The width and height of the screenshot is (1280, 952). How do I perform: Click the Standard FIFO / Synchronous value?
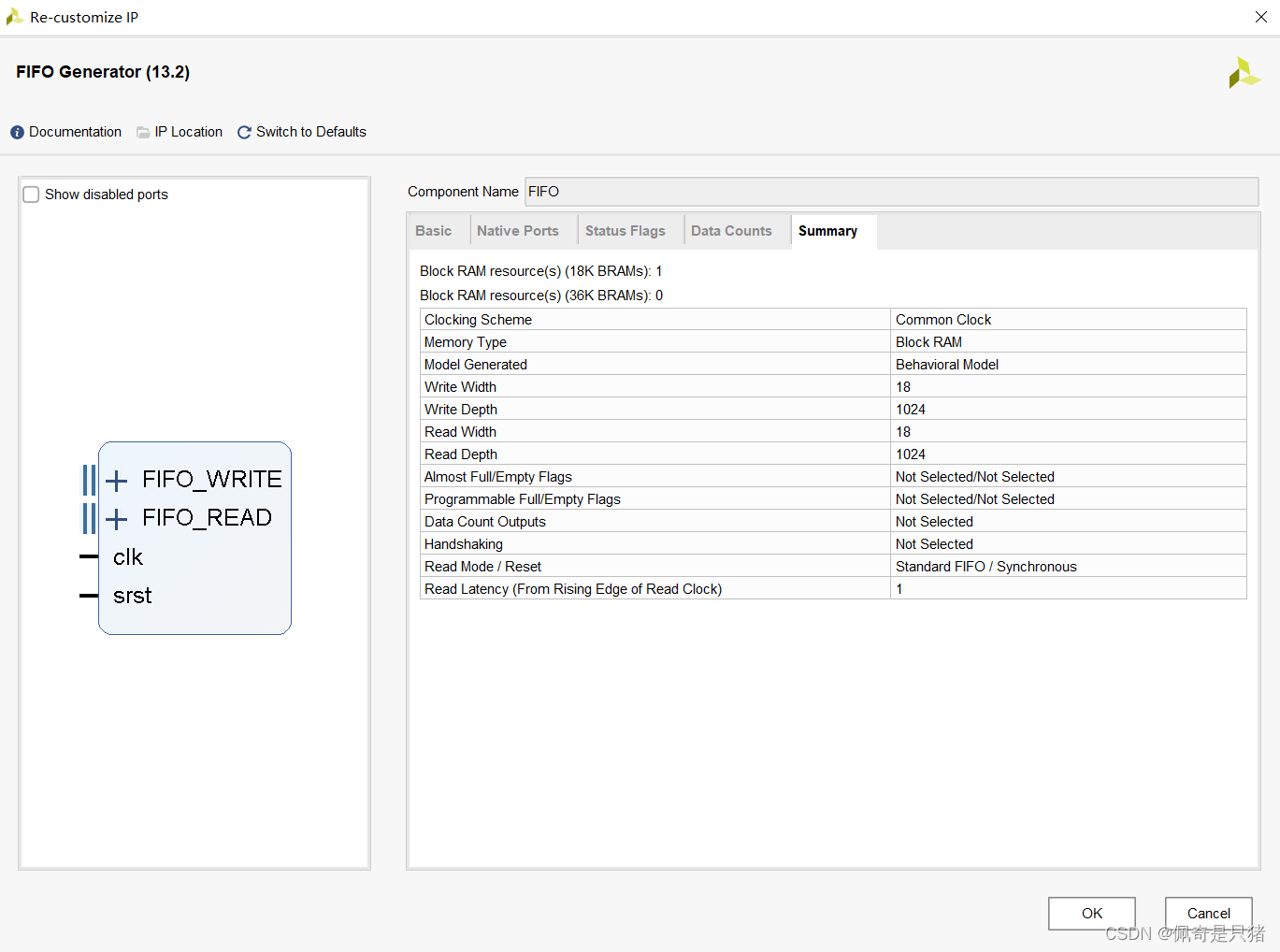click(x=986, y=567)
